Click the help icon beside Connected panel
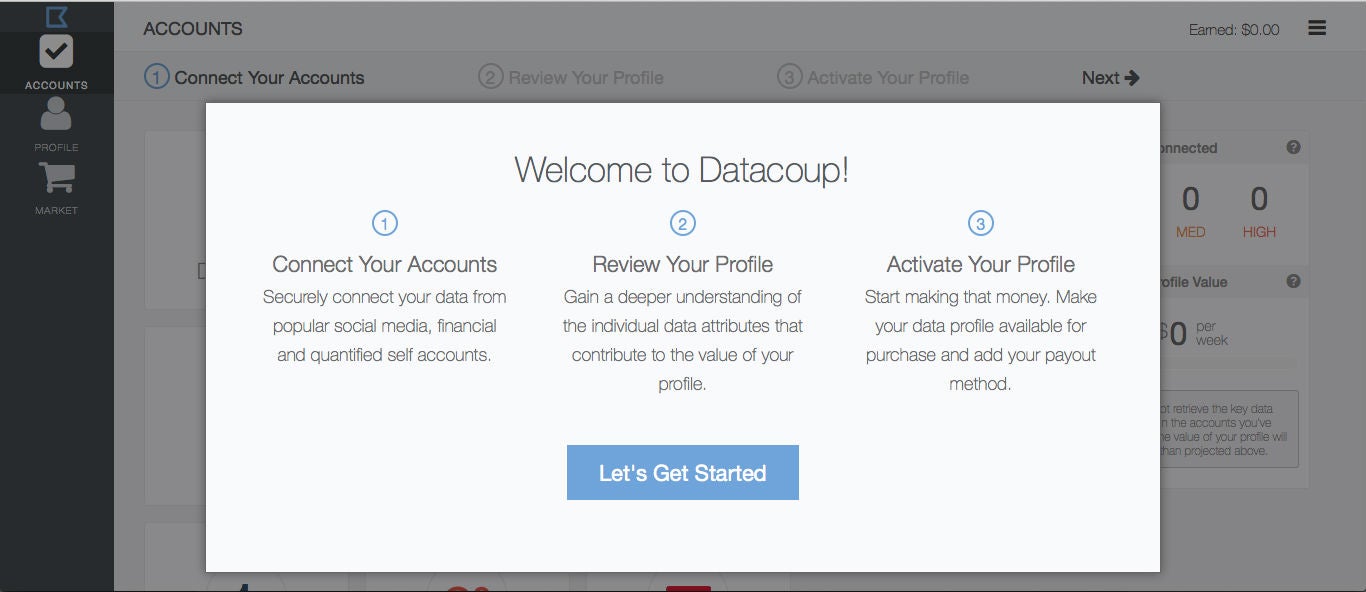 pos(1293,148)
